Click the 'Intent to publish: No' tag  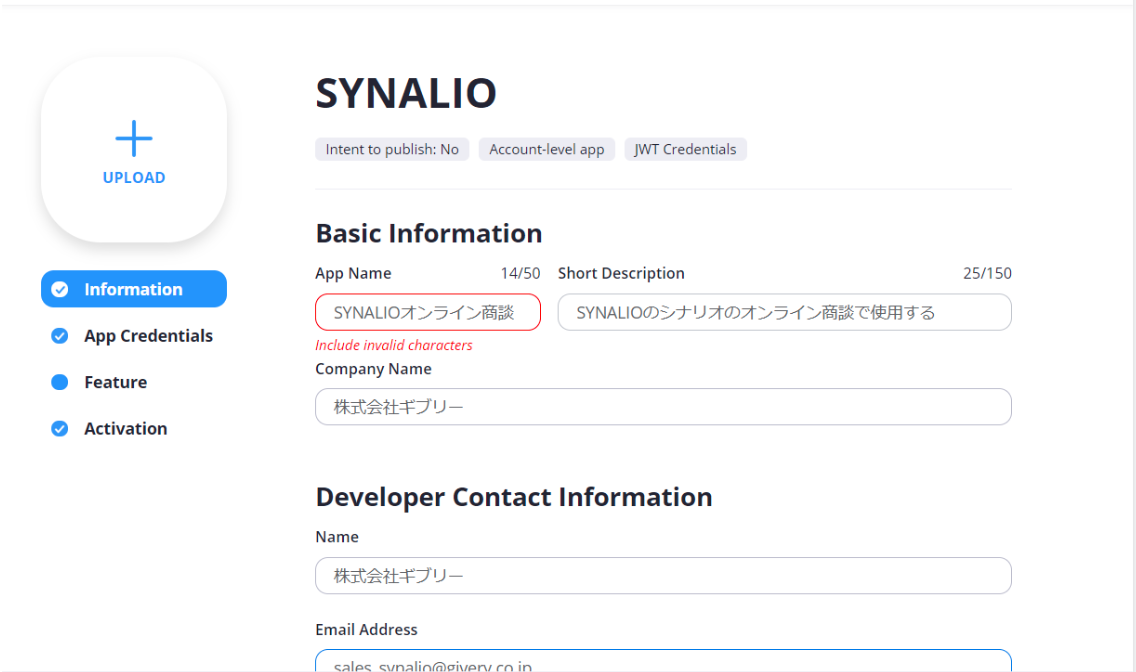[x=392, y=149]
